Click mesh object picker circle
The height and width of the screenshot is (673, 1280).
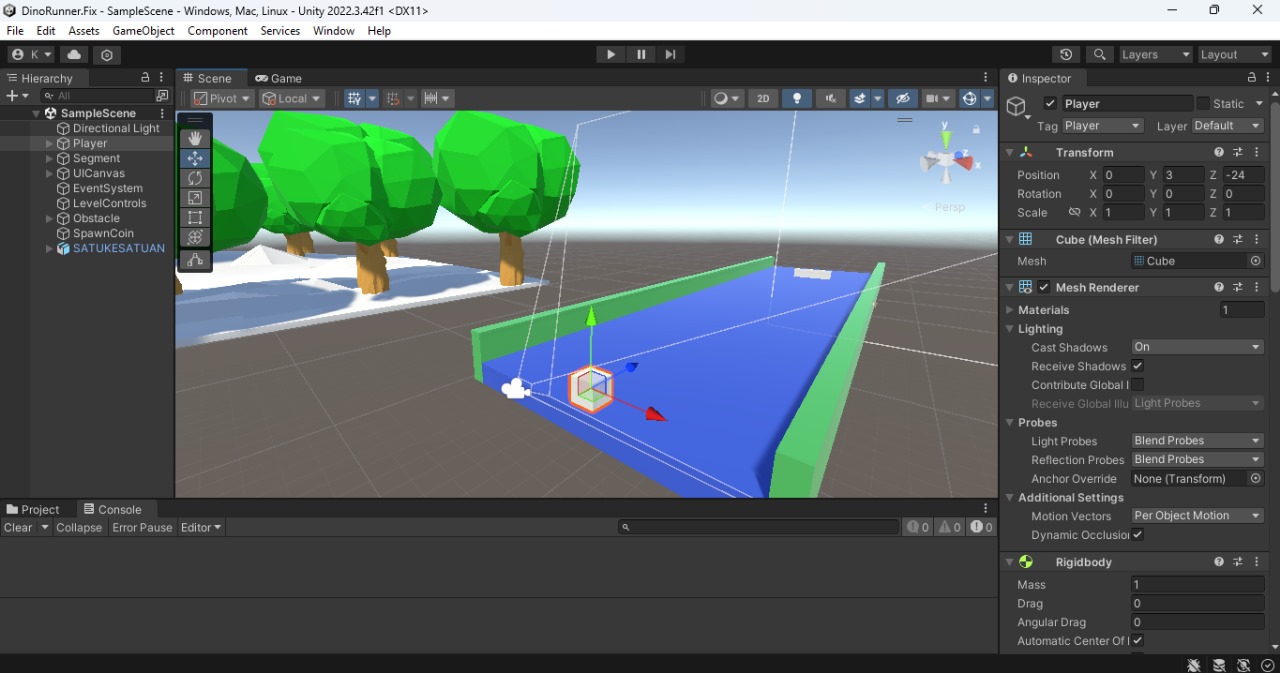pos(1256,261)
